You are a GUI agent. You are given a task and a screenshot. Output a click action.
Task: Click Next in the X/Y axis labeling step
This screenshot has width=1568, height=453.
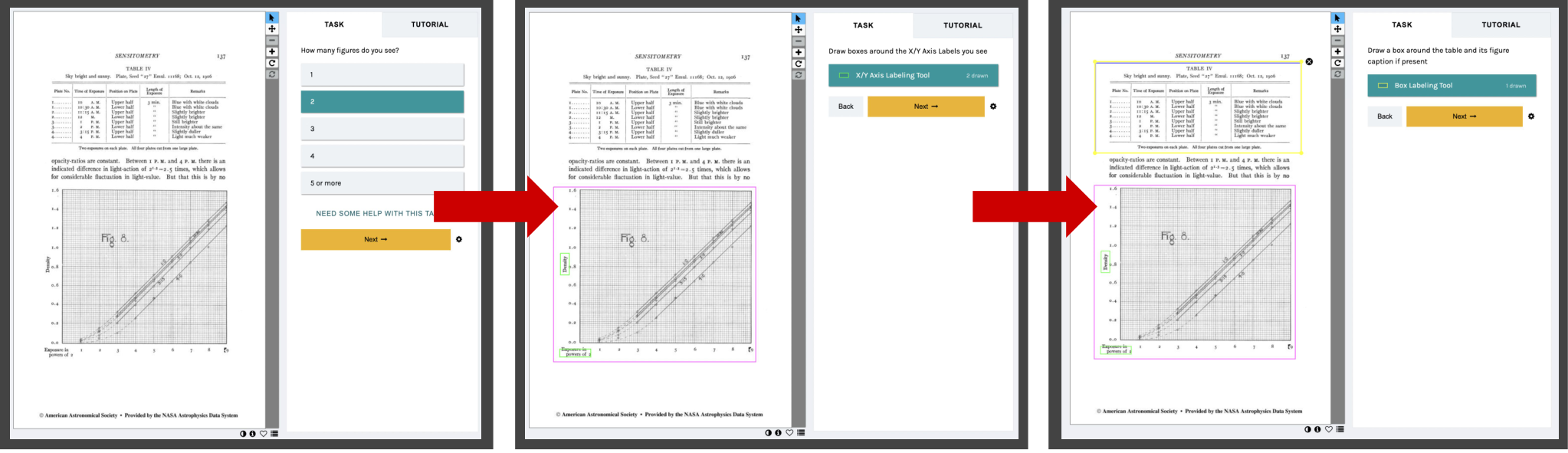[926, 107]
